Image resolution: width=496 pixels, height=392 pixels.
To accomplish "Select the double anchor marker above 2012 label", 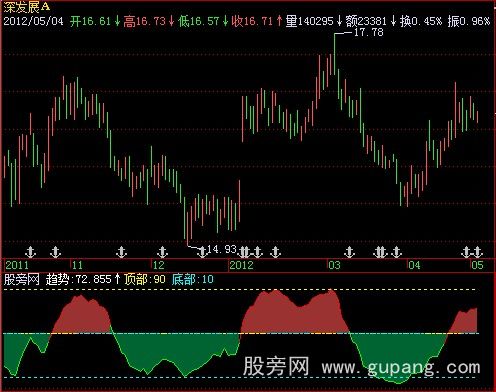I will pos(244,252).
